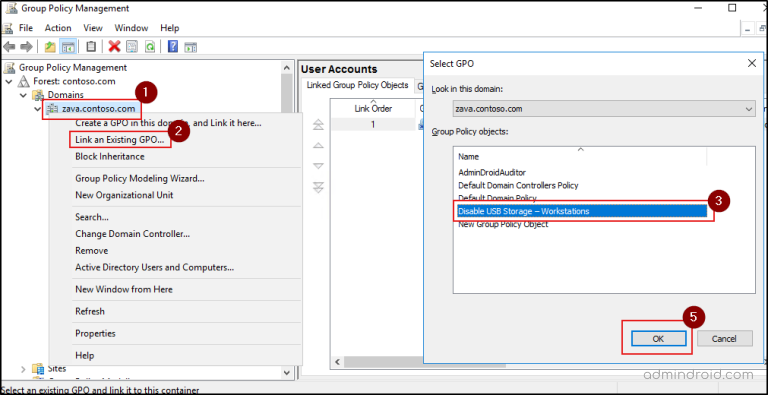Collapse the Forest: contoso.com node
The width and height of the screenshot is (768, 395).
9,81
